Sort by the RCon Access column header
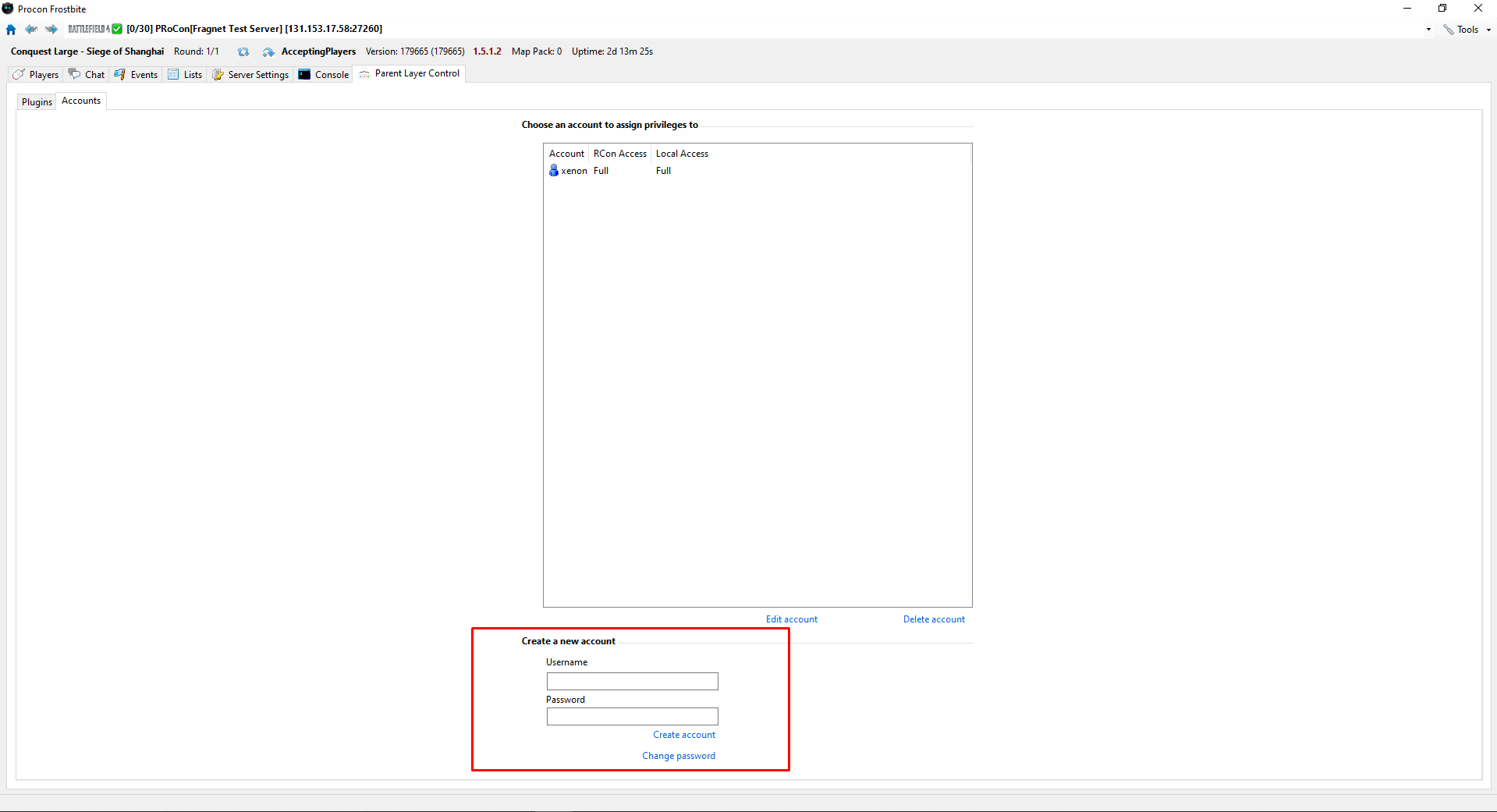Screen dimensions: 1497x812 pos(620,154)
